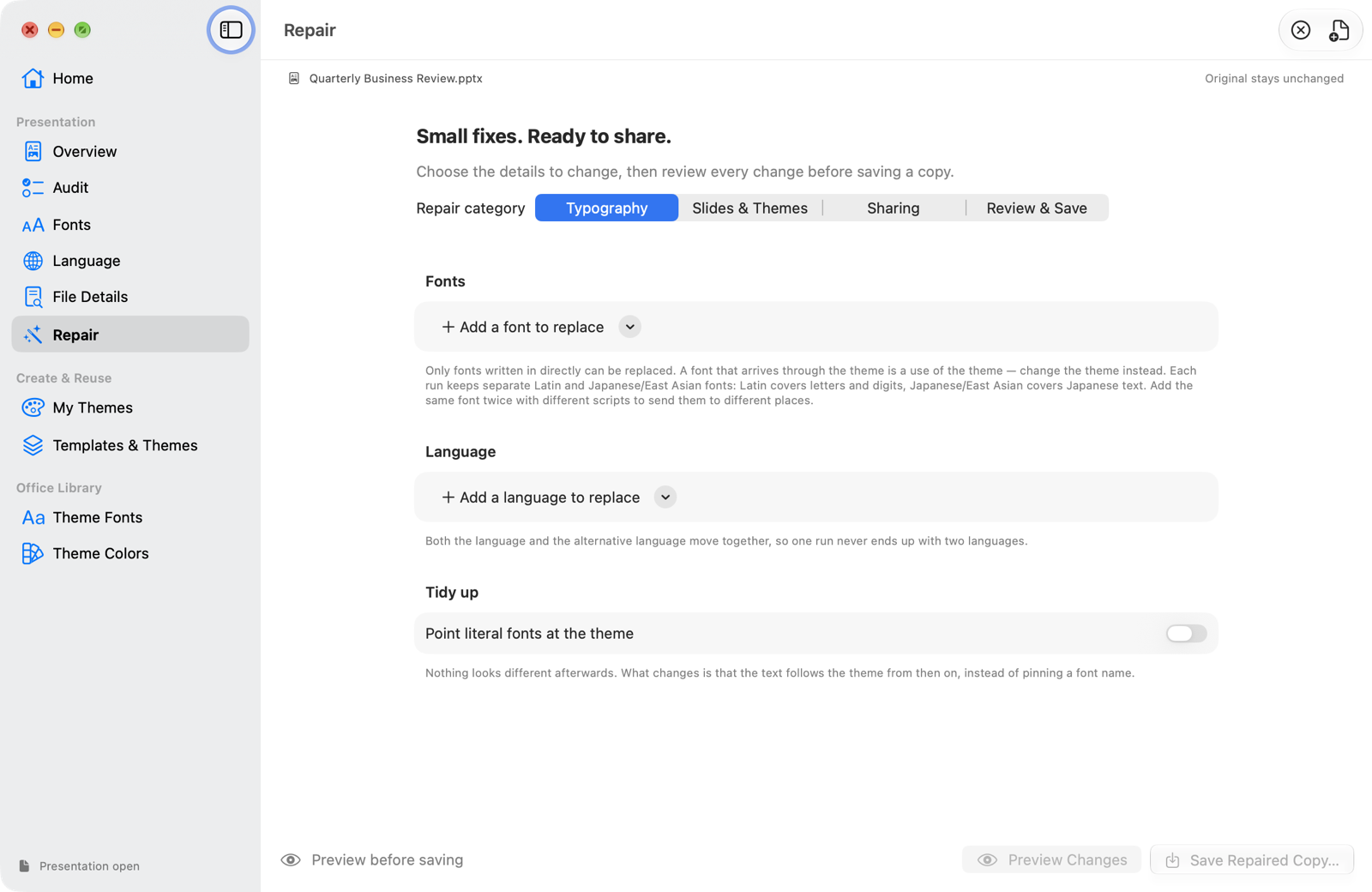Click the Language globe icon
The width and height of the screenshot is (1372, 892).
[x=33, y=261]
